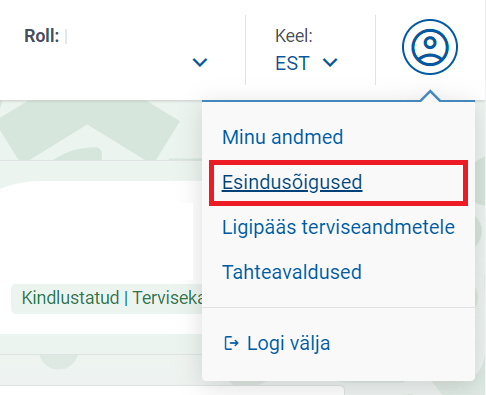The width and height of the screenshot is (486, 395).
Task: Click the white card above Kindlustatud badge
Action: (97, 230)
